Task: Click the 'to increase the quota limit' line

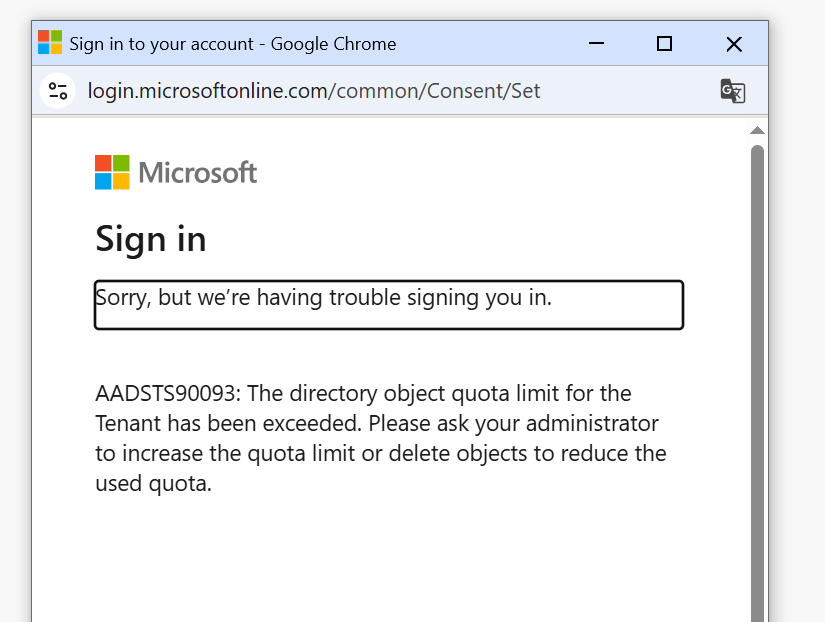Action: pyautogui.click(x=380, y=454)
